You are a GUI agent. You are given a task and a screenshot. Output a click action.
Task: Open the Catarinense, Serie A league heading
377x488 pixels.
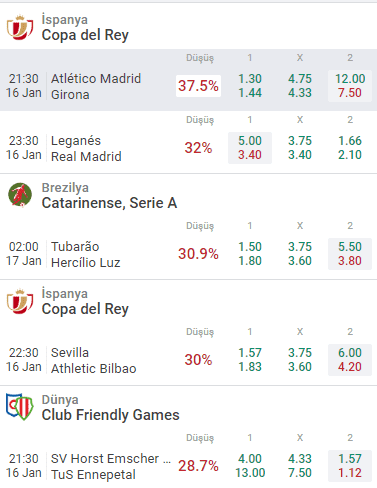click(109, 203)
